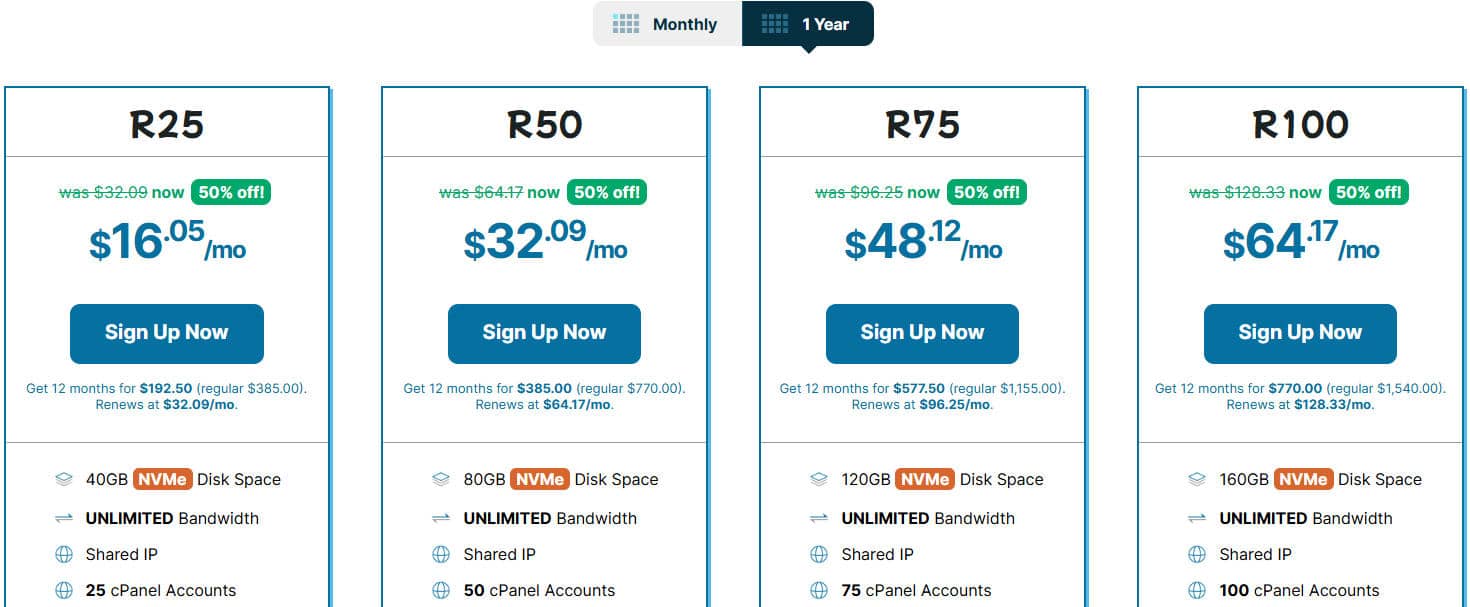This screenshot has width=1470, height=607.
Task: Sign up for the R75 plan
Action: click(922, 334)
